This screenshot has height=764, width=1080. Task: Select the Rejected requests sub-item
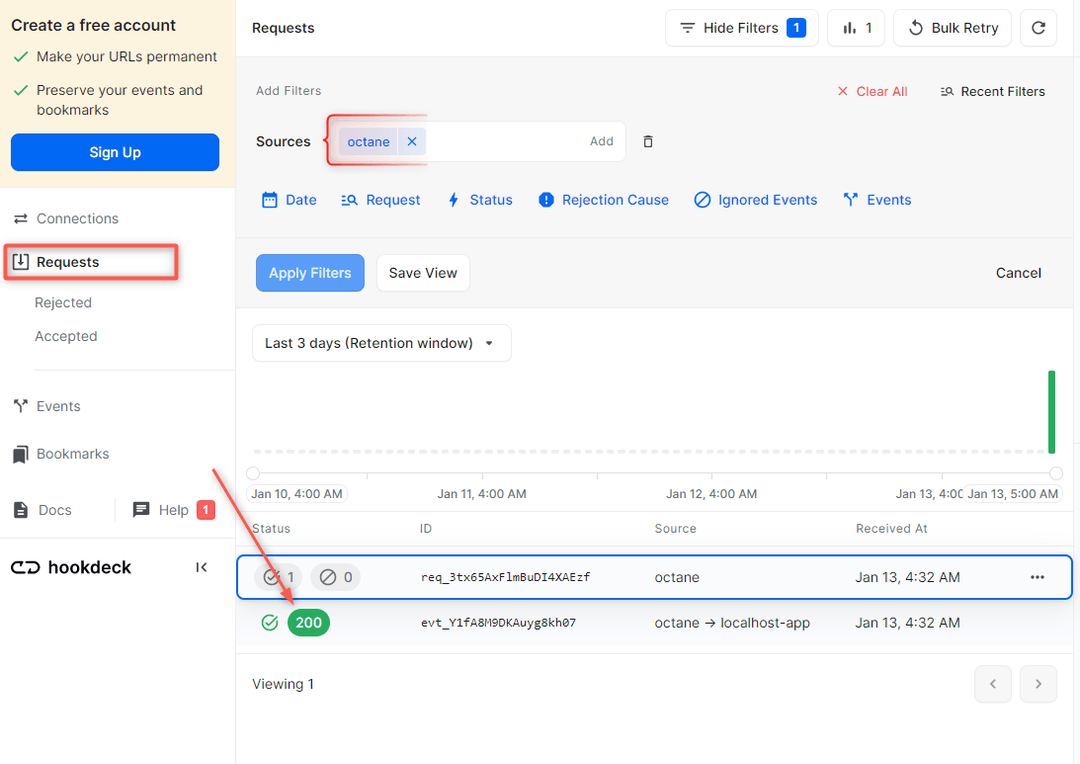coord(63,302)
